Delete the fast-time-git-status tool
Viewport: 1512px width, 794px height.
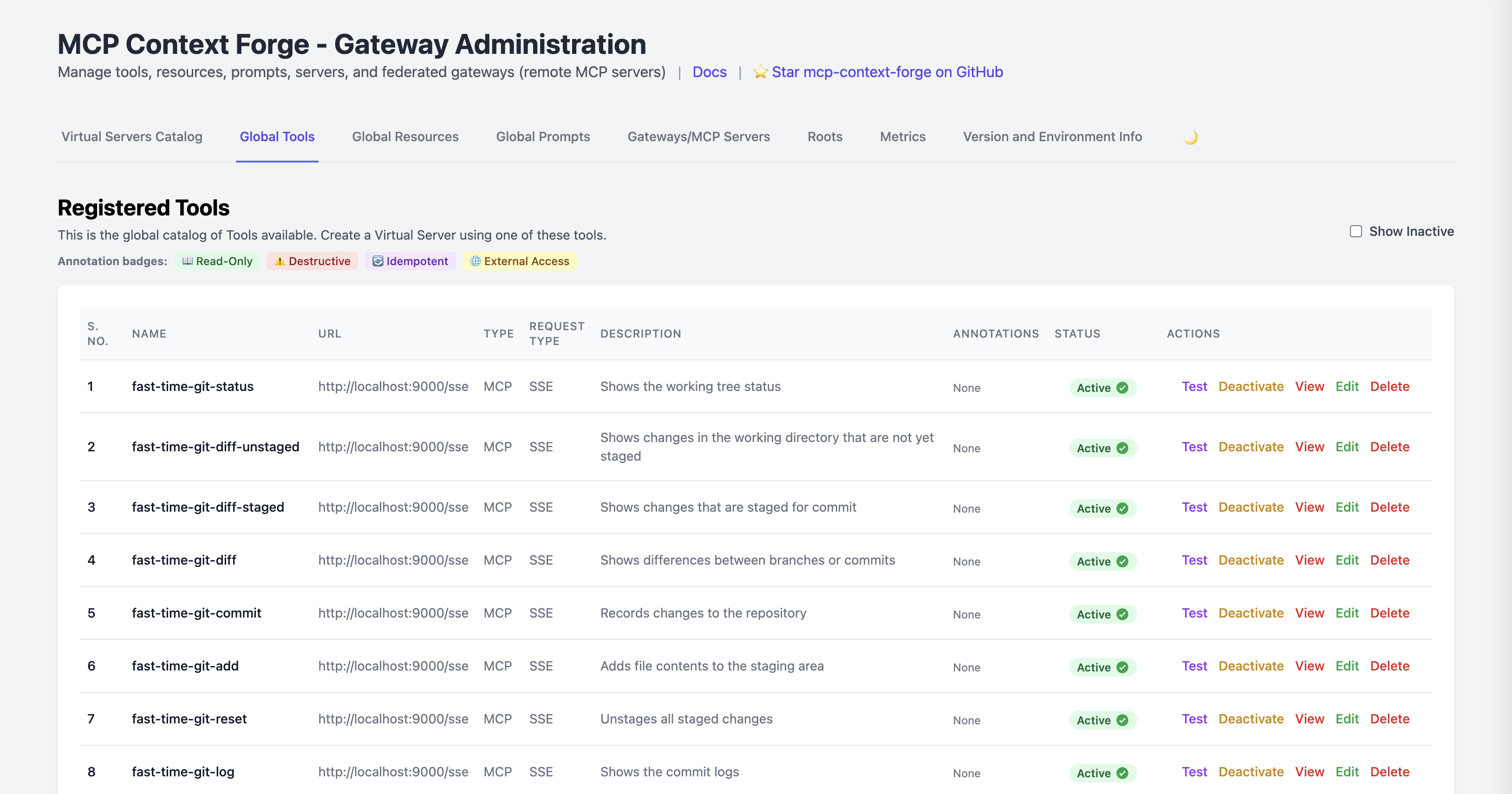tap(1390, 386)
